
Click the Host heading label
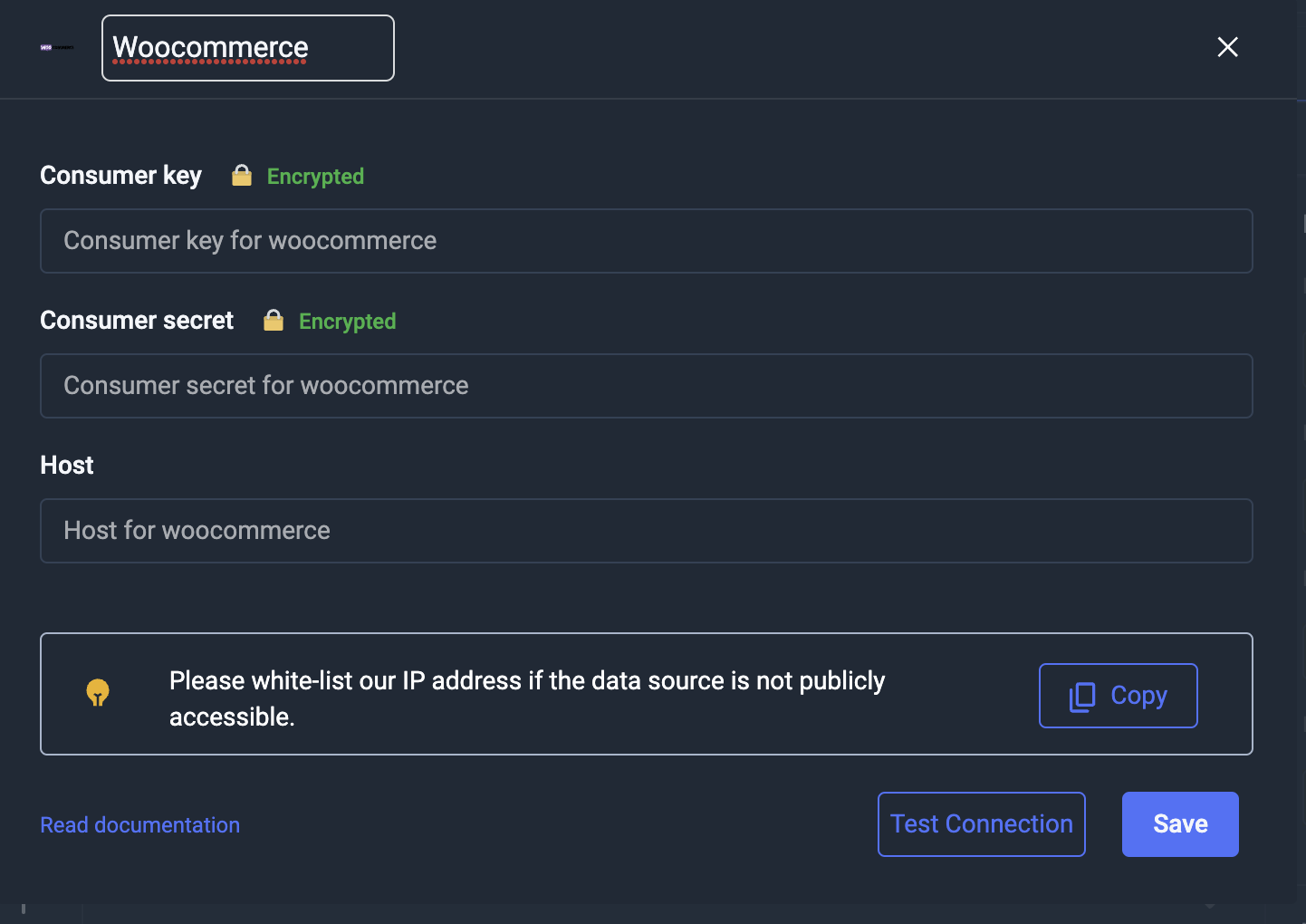click(67, 466)
